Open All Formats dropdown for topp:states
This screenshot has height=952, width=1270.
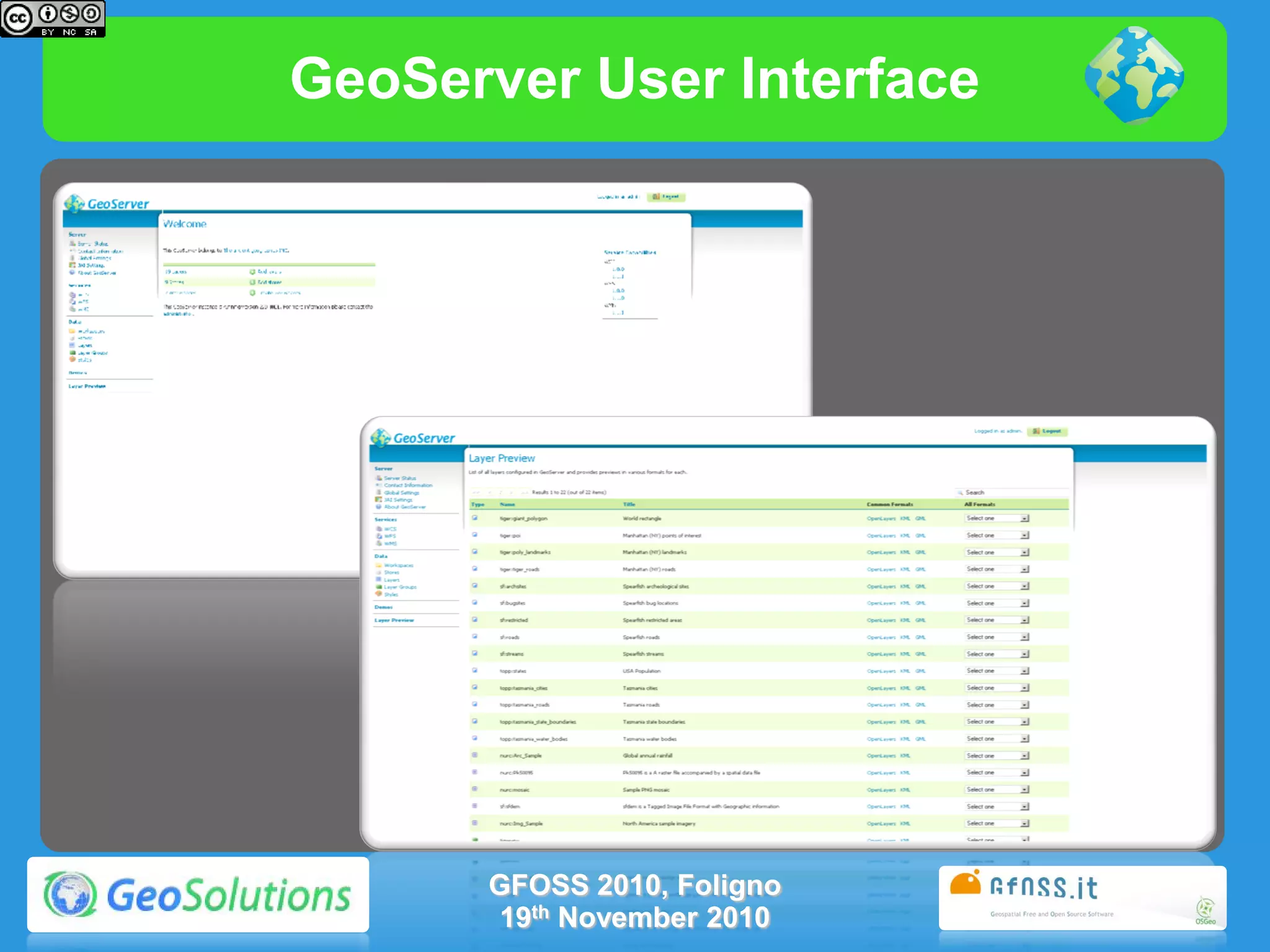click(997, 671)
